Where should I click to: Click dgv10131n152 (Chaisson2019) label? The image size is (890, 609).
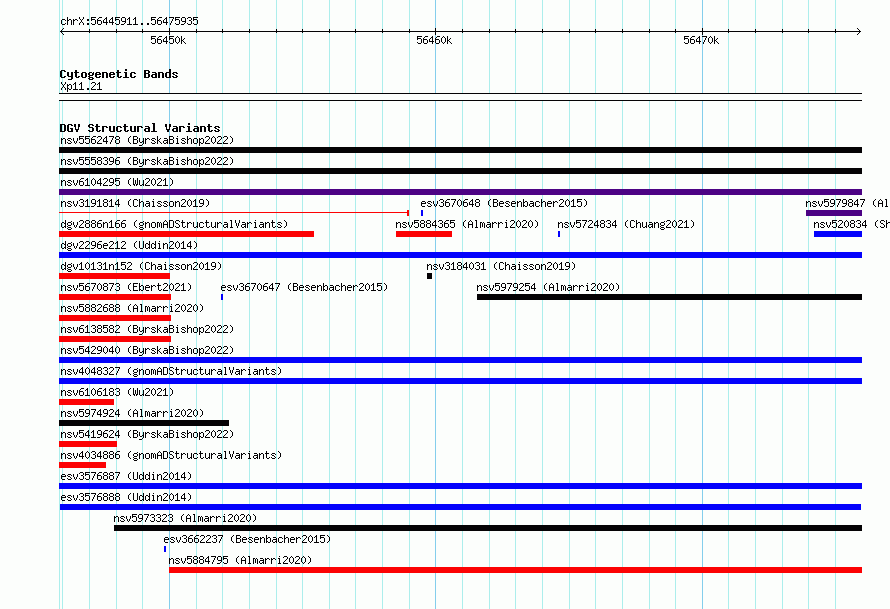(141, 266)
